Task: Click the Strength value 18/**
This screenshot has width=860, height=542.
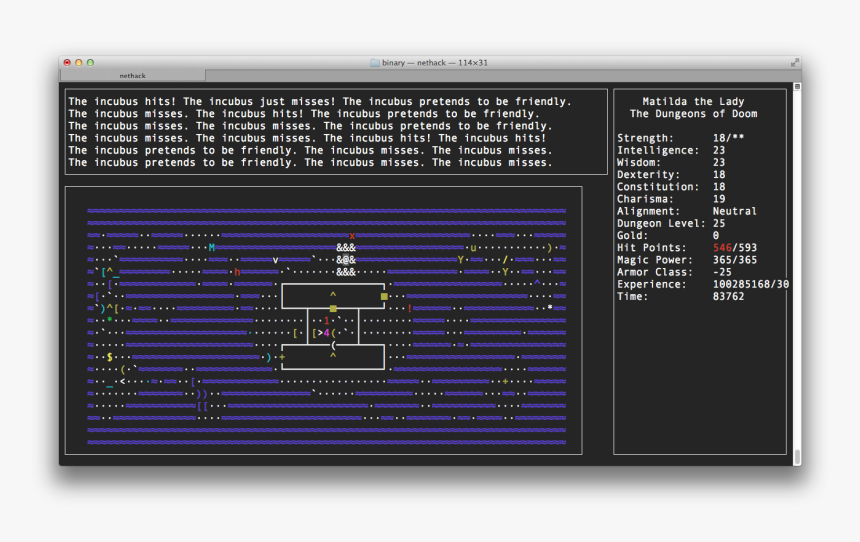Action: tap(728, 138)
